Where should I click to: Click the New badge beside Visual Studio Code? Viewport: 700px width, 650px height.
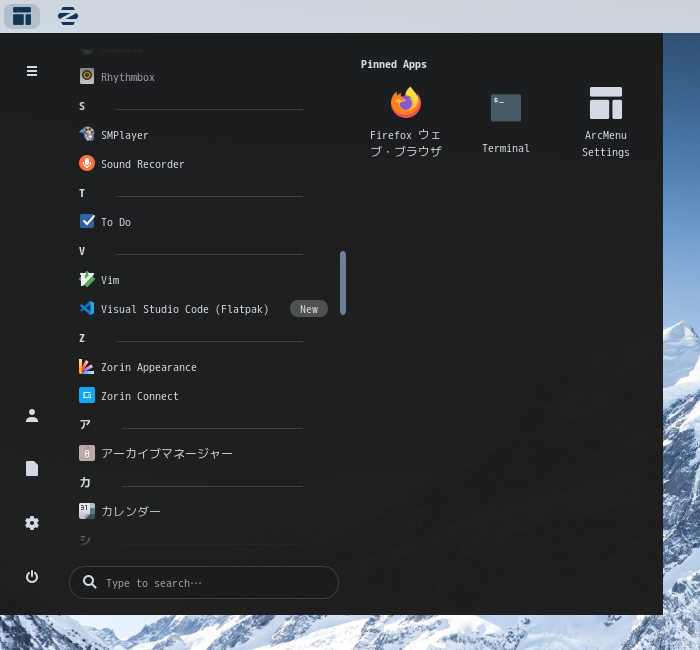coord(309,309)
